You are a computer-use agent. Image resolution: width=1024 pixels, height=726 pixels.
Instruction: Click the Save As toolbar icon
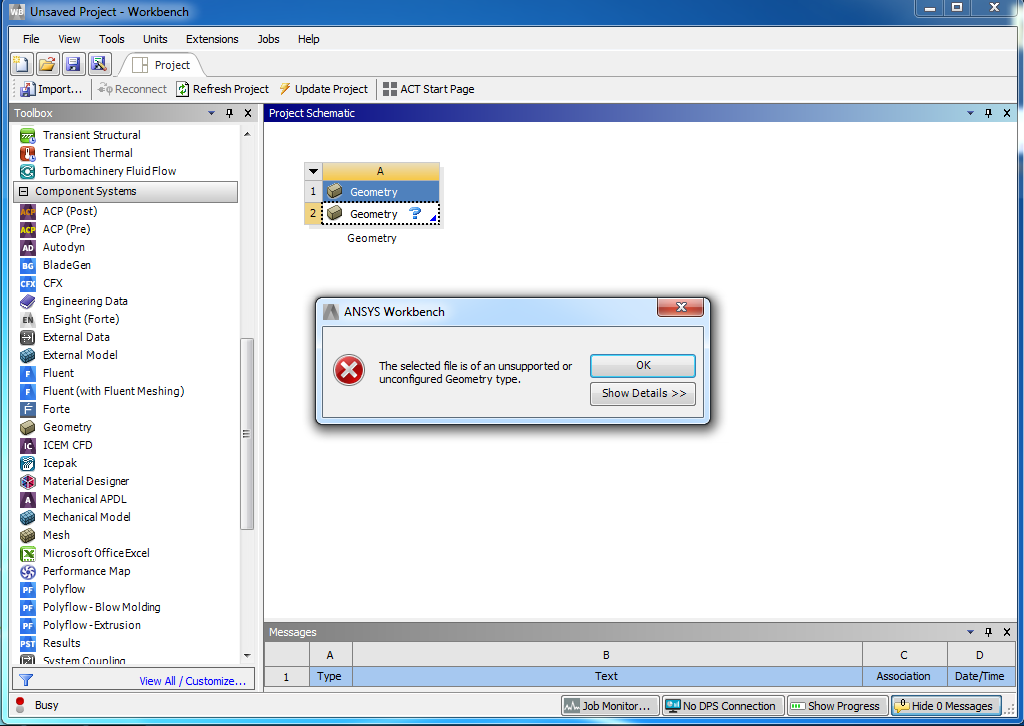click(99, 64)
